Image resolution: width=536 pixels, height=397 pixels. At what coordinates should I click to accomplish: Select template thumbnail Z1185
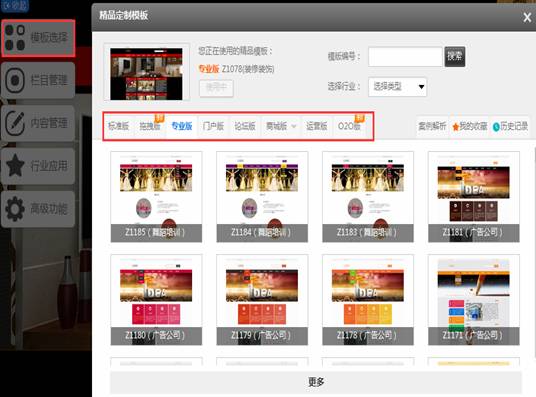tap(156, 197)
